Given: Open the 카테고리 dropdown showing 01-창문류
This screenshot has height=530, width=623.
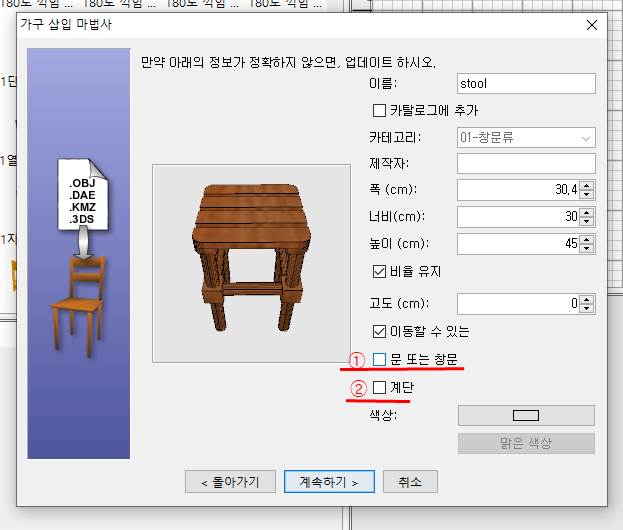Looking at the screenshot, I should point(526,138).
